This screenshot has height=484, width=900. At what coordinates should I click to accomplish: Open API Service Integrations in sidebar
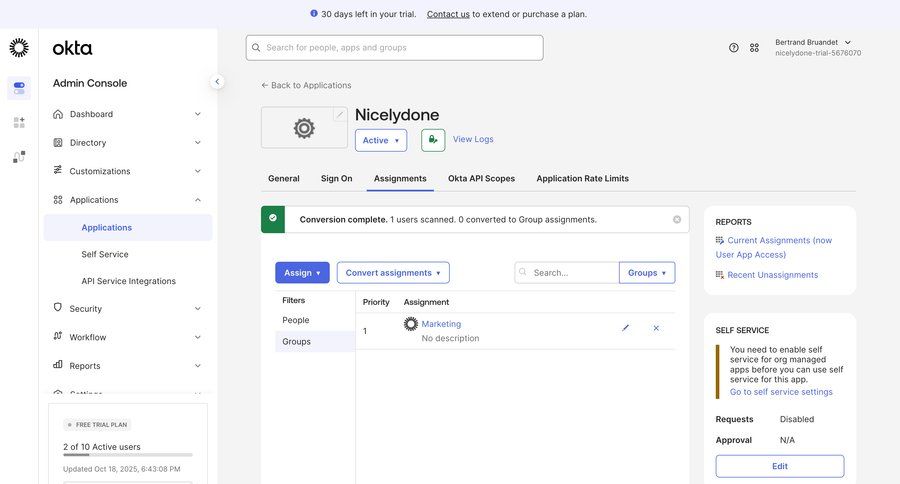coord(129,281)
